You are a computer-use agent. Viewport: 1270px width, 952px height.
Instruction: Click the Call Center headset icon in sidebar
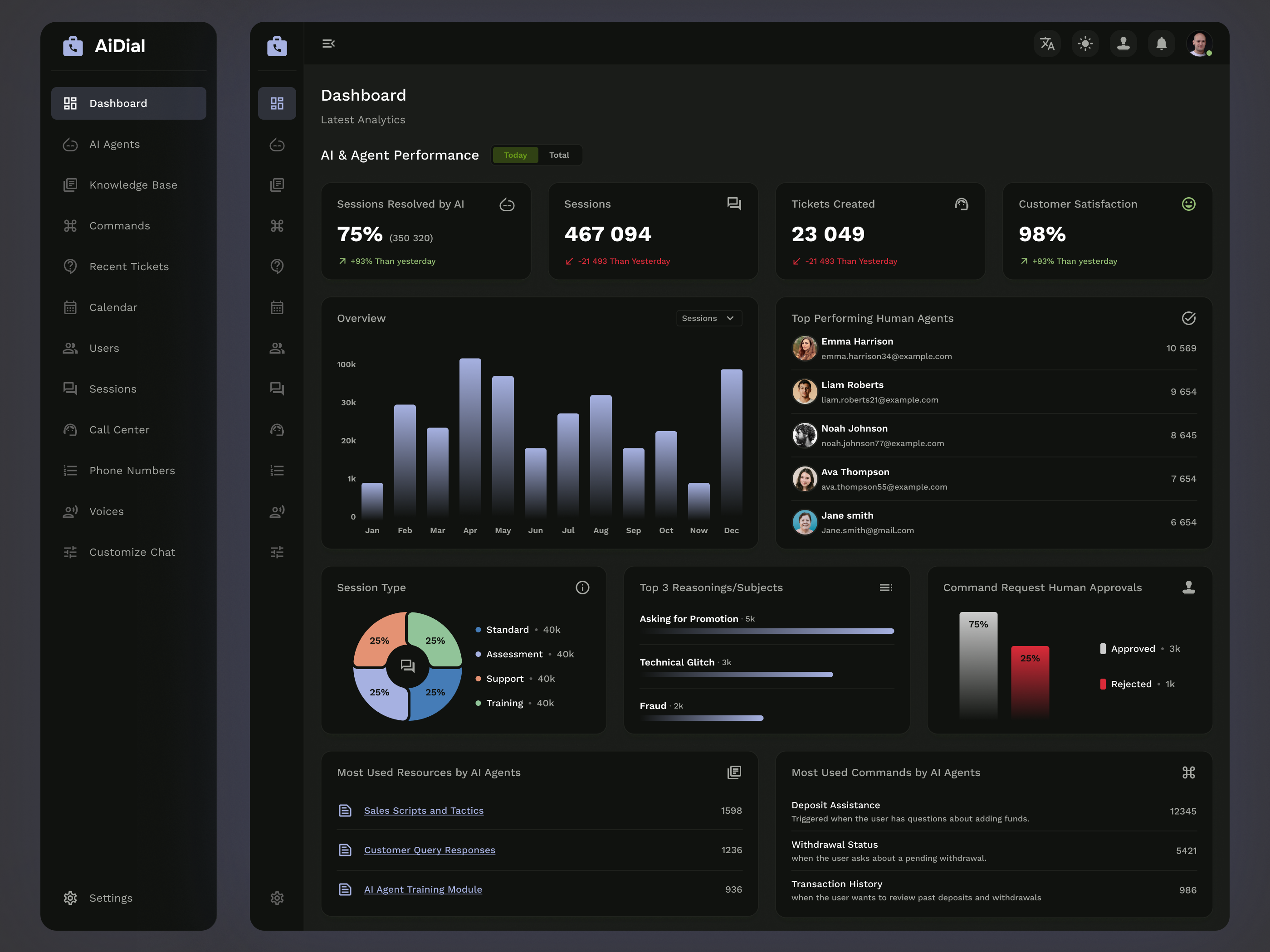(70, 429)
